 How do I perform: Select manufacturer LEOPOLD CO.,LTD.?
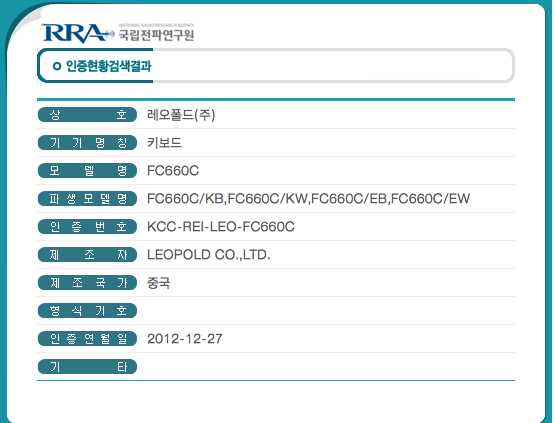208,255
